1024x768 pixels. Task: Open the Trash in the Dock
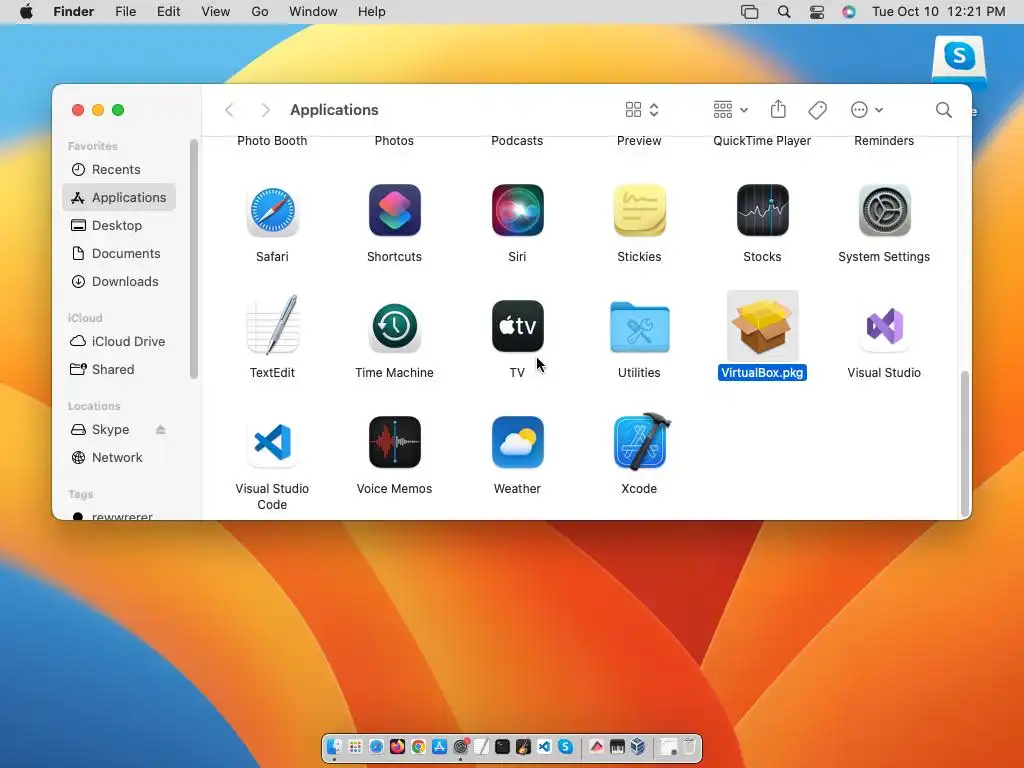pyautogui.click(x=689, y=747)
